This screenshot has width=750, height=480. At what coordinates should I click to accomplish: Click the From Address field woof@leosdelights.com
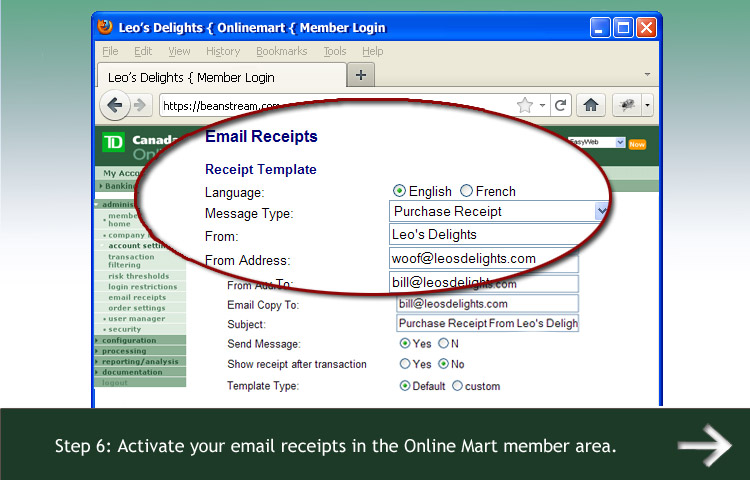[483, 259]
